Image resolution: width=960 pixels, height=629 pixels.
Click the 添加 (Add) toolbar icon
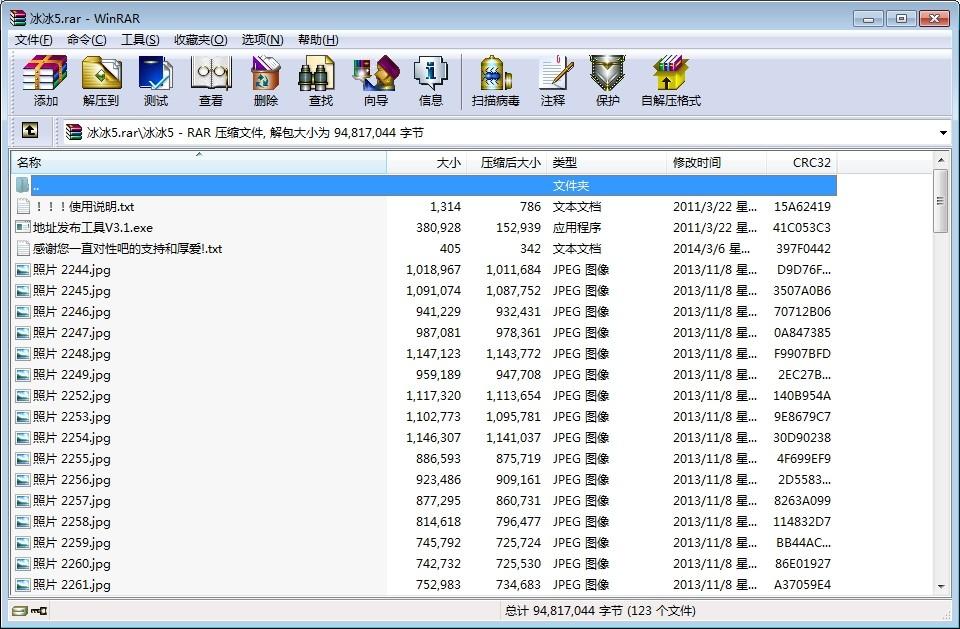coord(45,80)
